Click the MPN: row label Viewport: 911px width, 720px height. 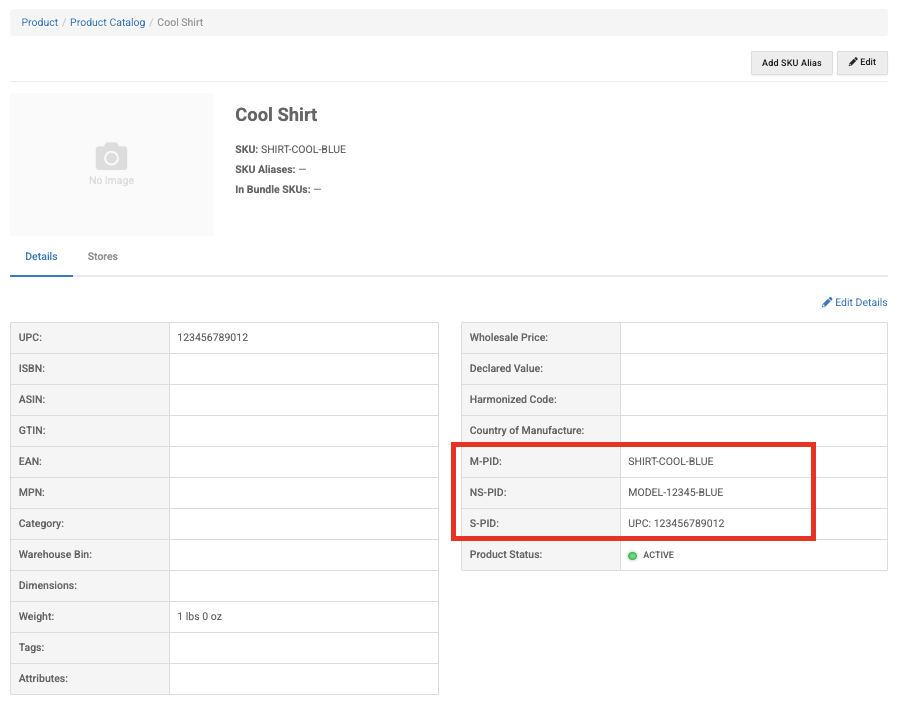pos(31,492)
